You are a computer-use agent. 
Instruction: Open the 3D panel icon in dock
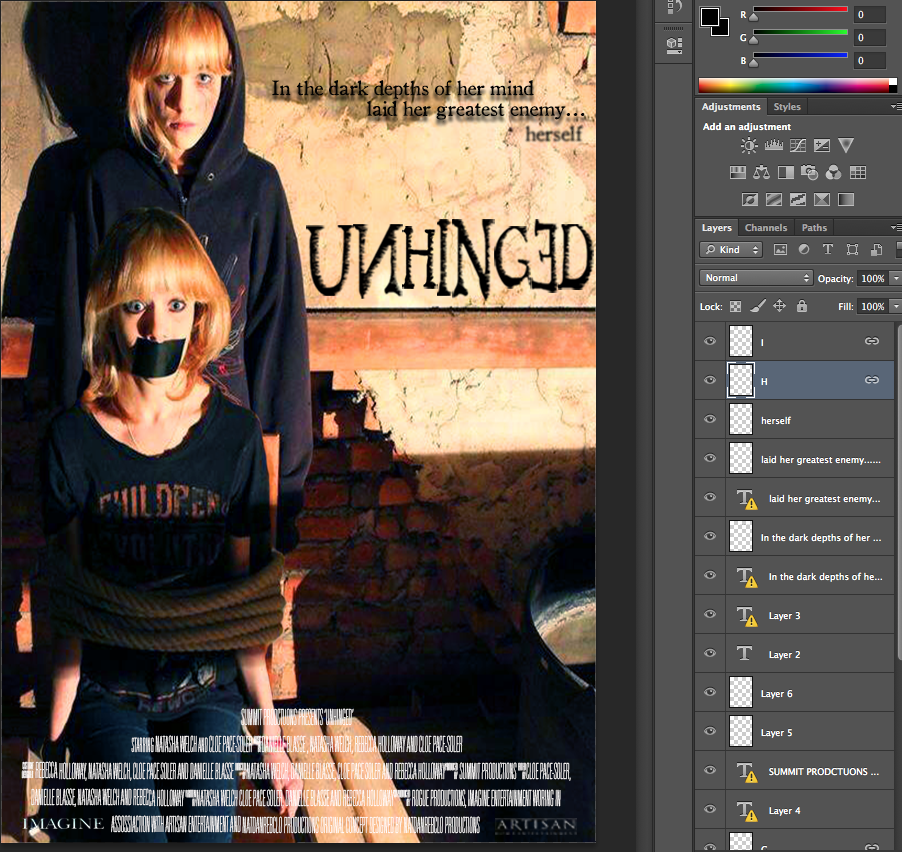tap(674, 45)
